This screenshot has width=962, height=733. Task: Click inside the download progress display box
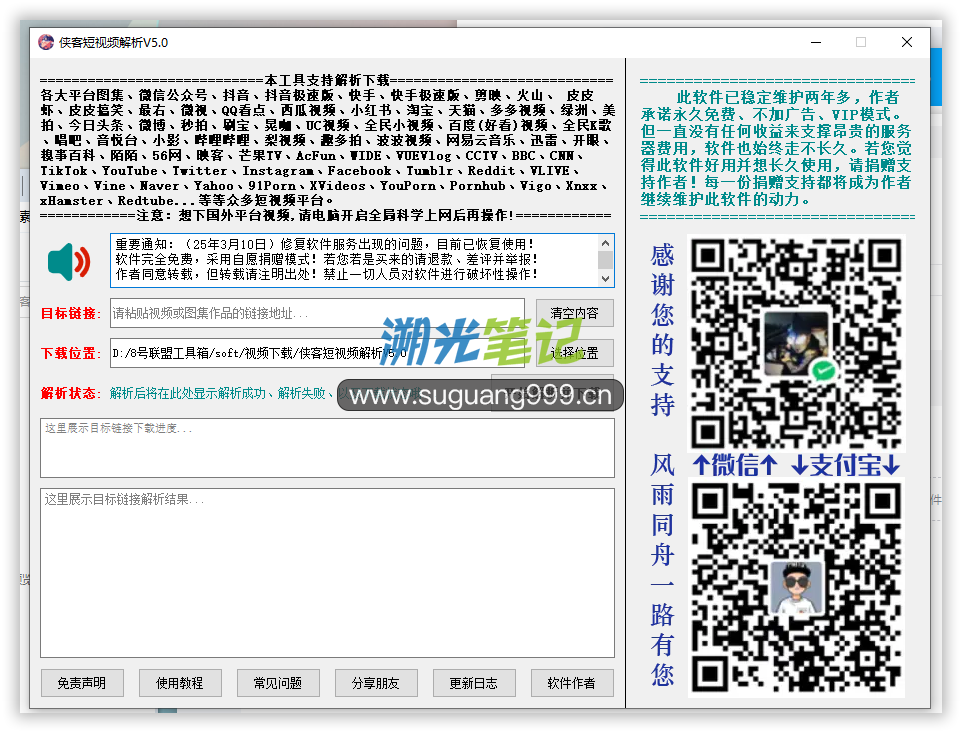point(328,448)
